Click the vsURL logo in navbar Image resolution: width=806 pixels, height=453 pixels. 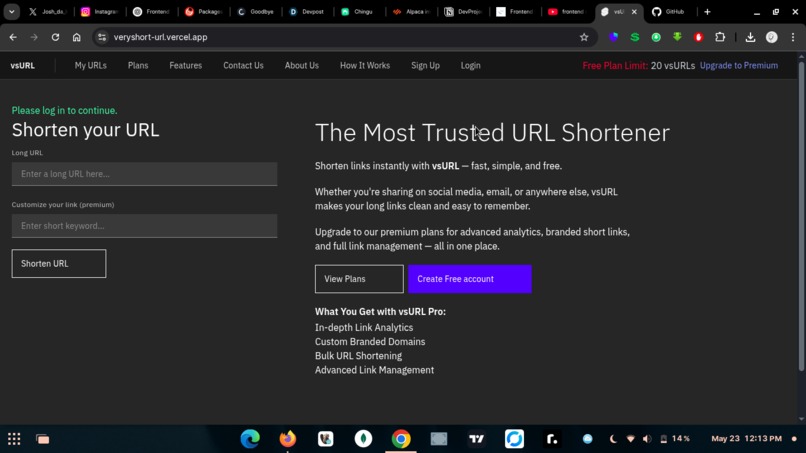click(23, 66)
